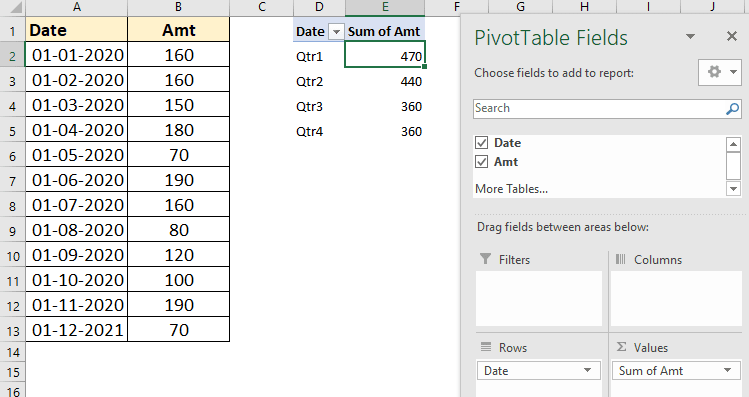This screenshot has width=749, height=397.
Task: Open the Tools gear menu in PivotTable Fields
Action: click(x=719, y=72)
